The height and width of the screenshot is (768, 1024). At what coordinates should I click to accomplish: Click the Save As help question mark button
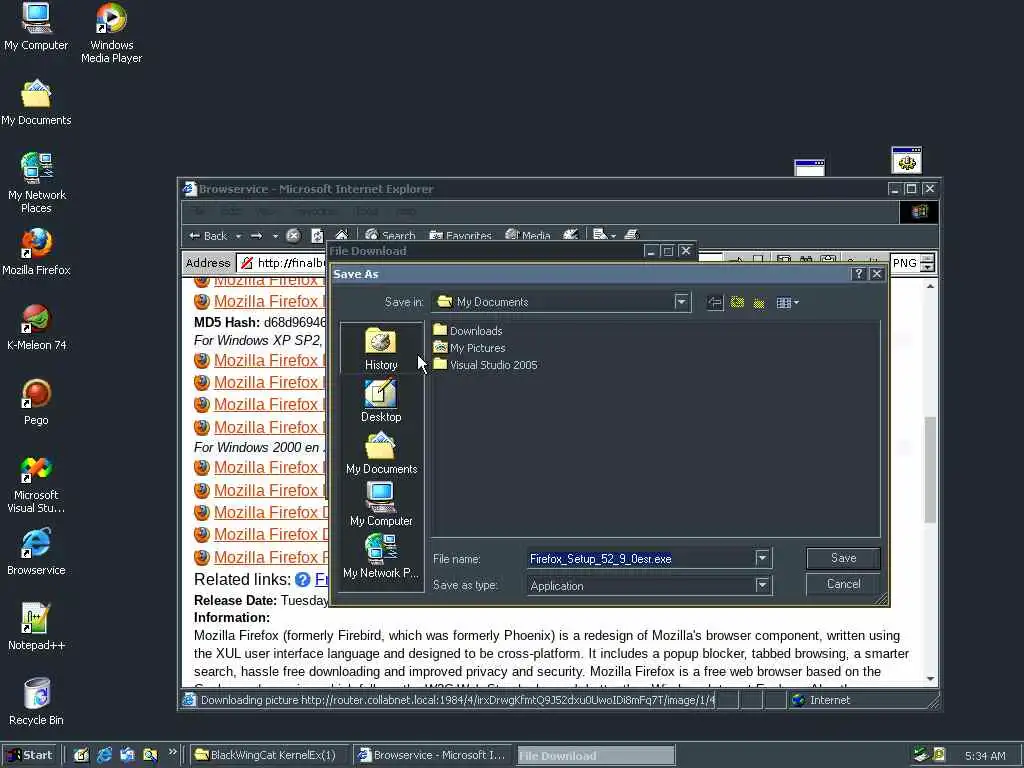[x=859, y=274]
